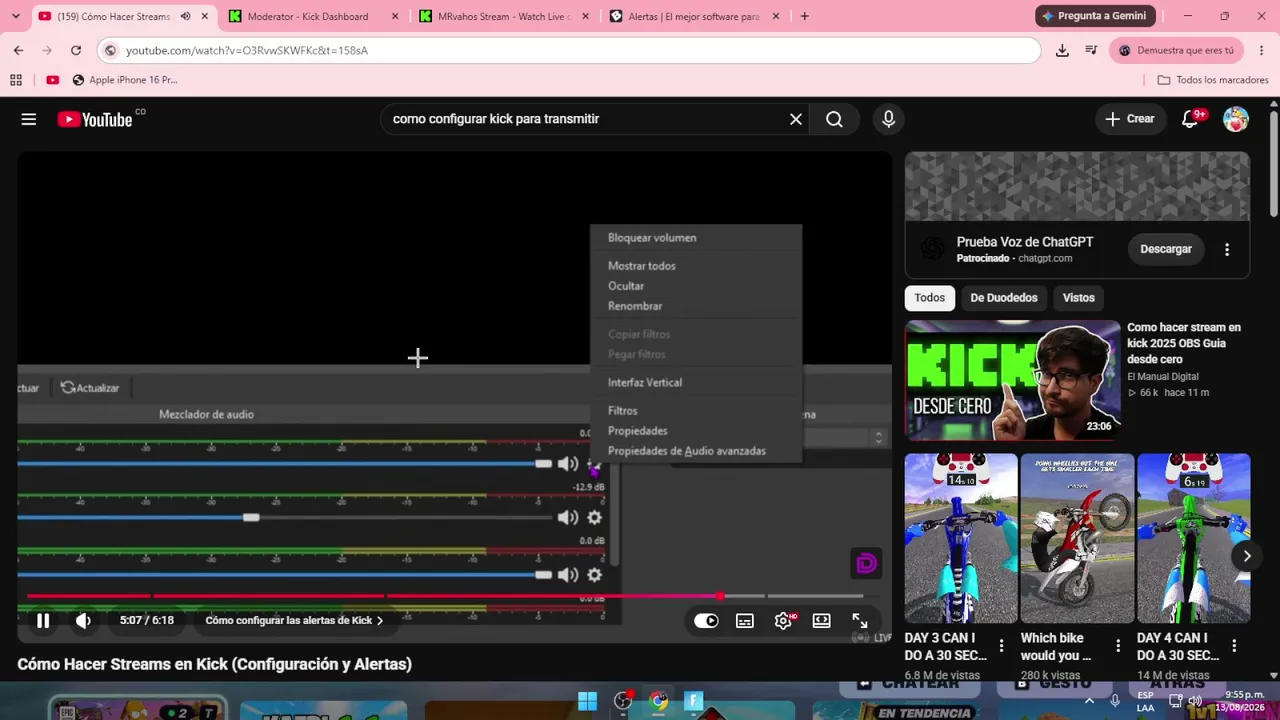This screenshot has height=720, width=1280.
Task: Open chapter 'Cómo configurar las alertas de Kick'
Action: [x=294, y=620]
